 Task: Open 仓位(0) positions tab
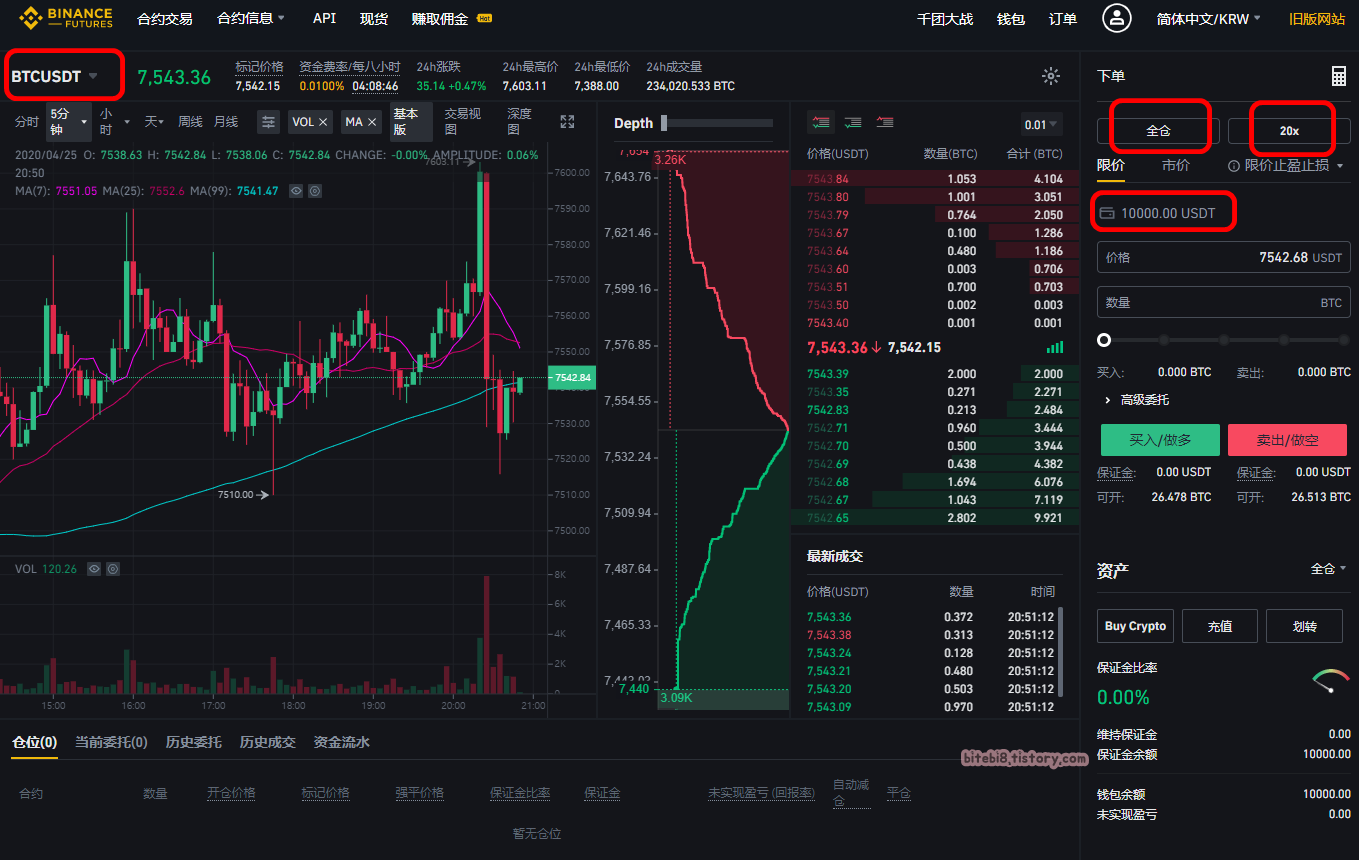click(34, 742)
